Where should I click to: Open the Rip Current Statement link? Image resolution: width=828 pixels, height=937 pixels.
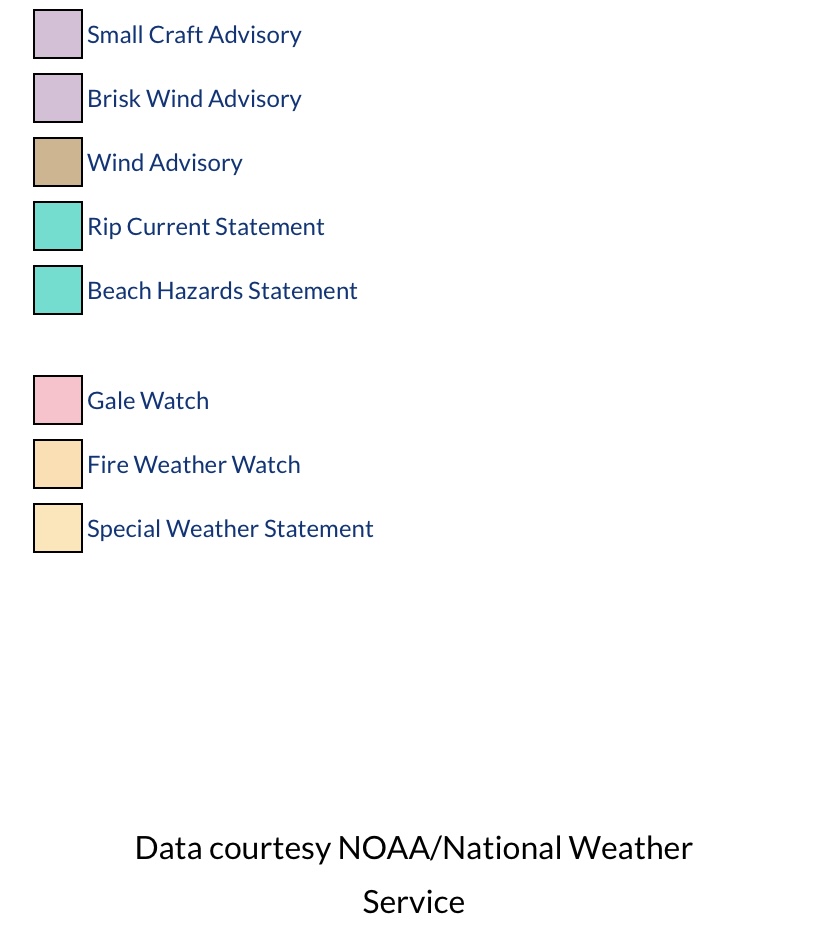click(206, 226)
